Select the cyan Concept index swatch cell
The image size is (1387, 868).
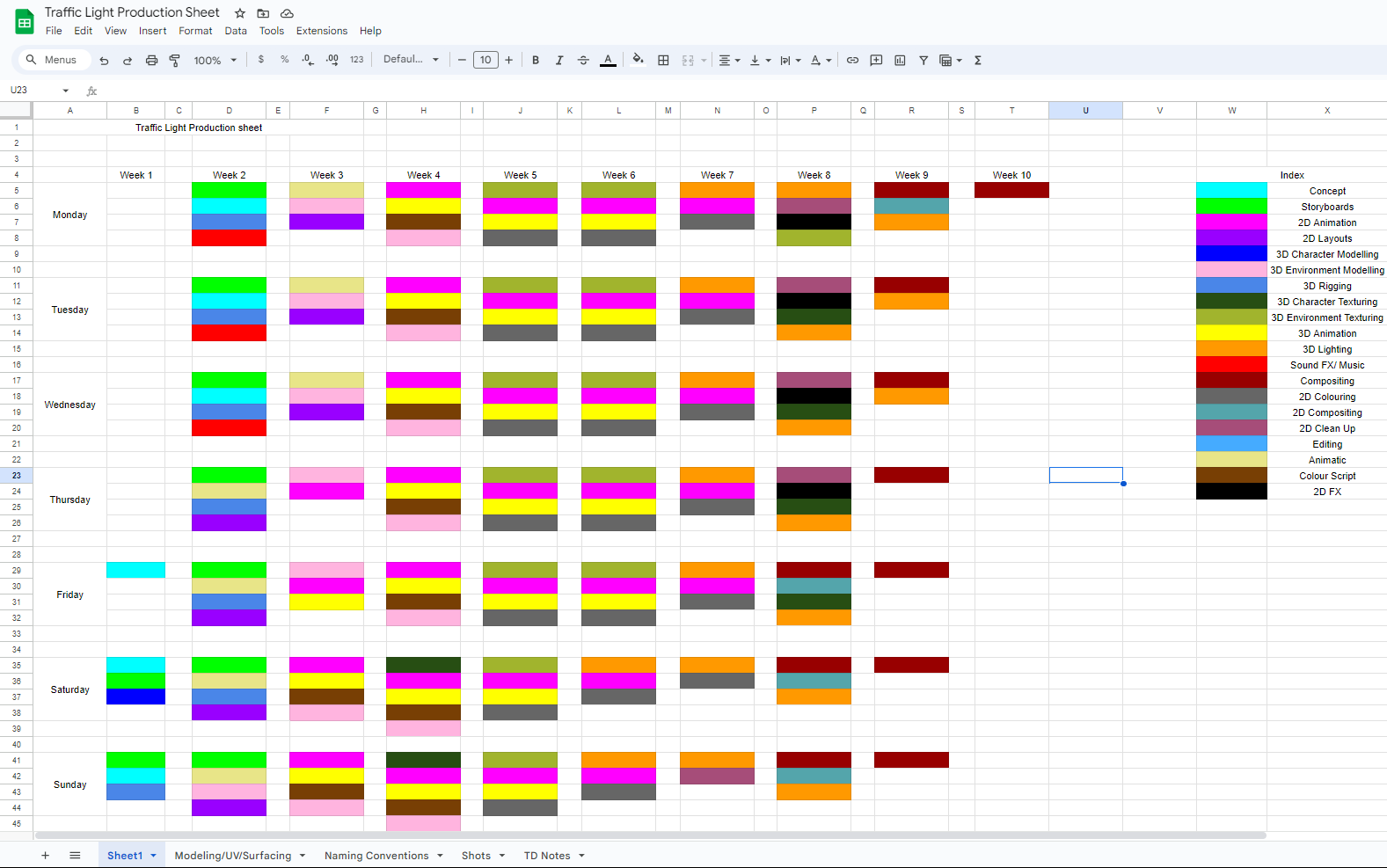pos(1231,191)
